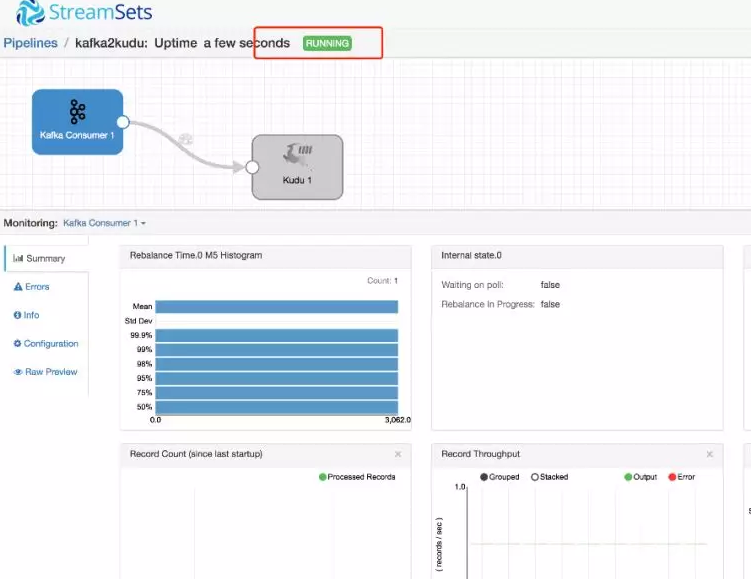
Task: Click the StreamSets logo
Action: point(84,12)
